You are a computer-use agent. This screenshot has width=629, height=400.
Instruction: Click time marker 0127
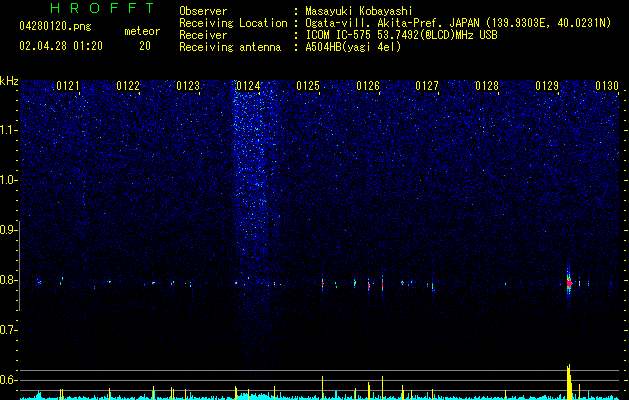[x=427, y=86]
